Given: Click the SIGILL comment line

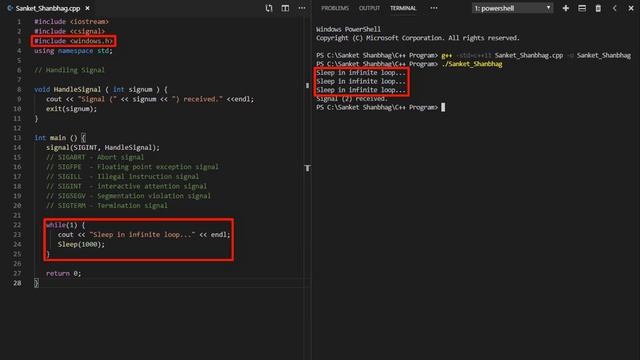Looking at the screenshot, I should (122, 177).
